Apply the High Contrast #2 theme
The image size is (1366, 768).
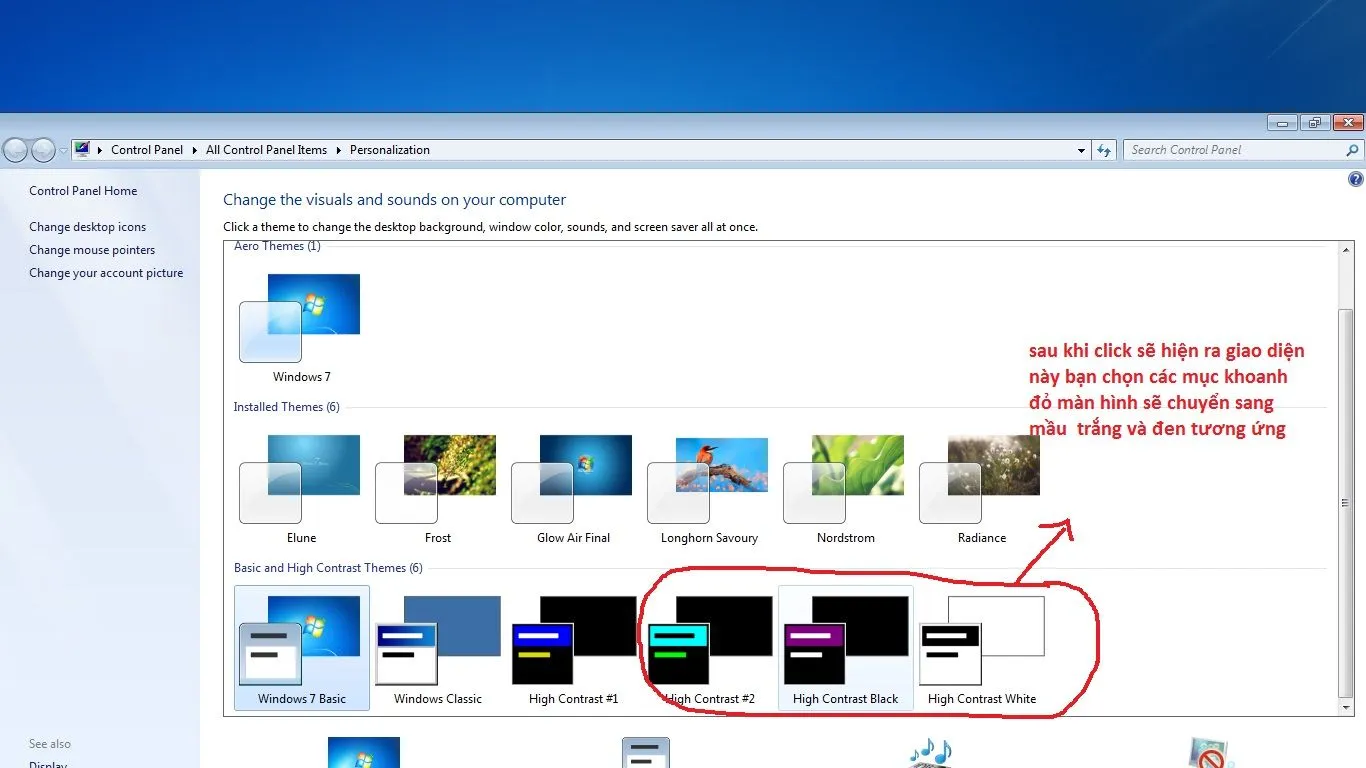pyautogui.click(x=709, y=650)
